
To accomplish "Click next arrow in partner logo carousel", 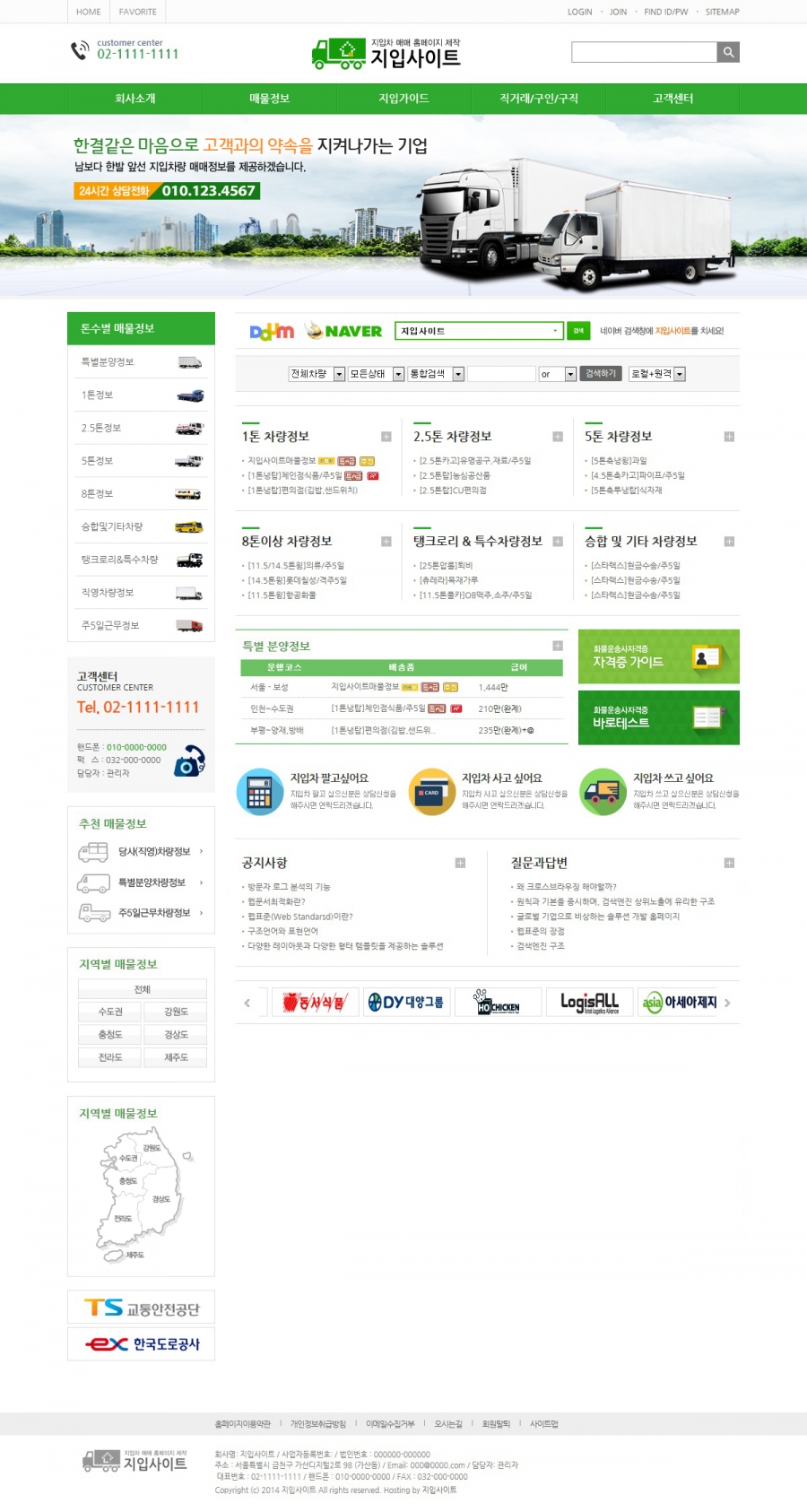I will (727, 1003).
